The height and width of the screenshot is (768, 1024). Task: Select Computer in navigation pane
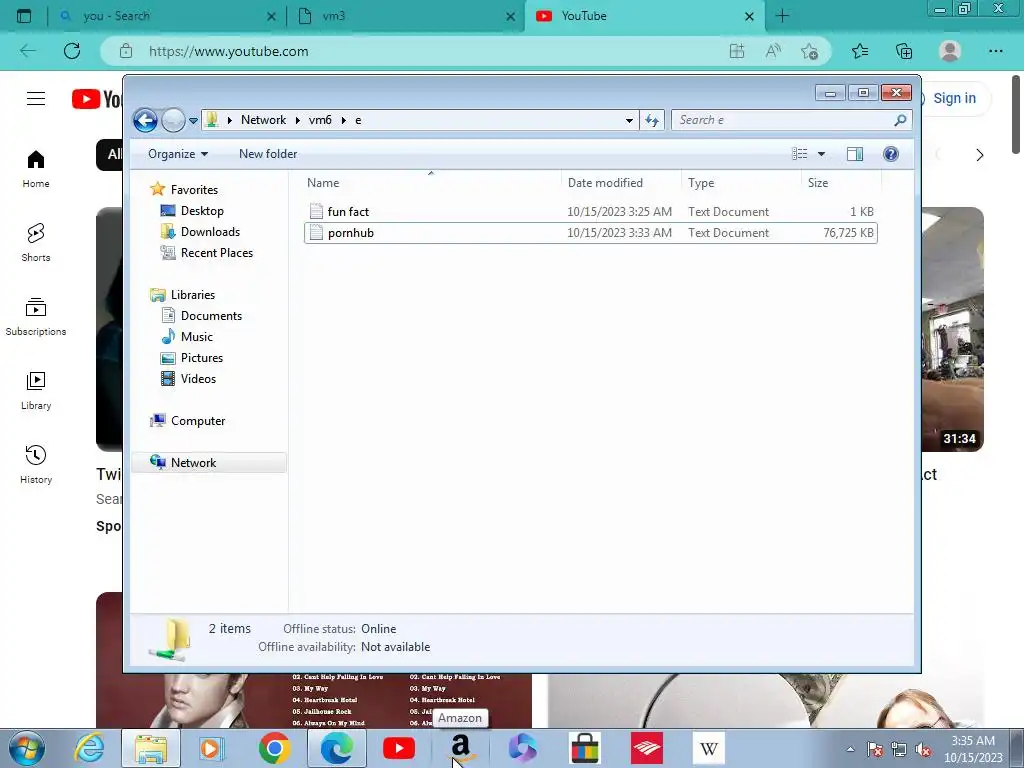[x=198, y=421]
